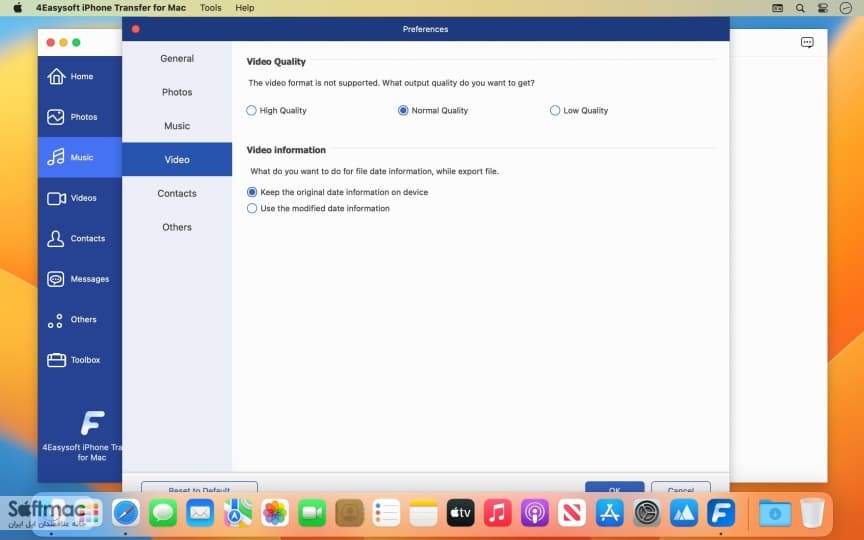This screenshot has height=540, width=864.
Task: Open the Apple menu
Action: pos(17,8)
